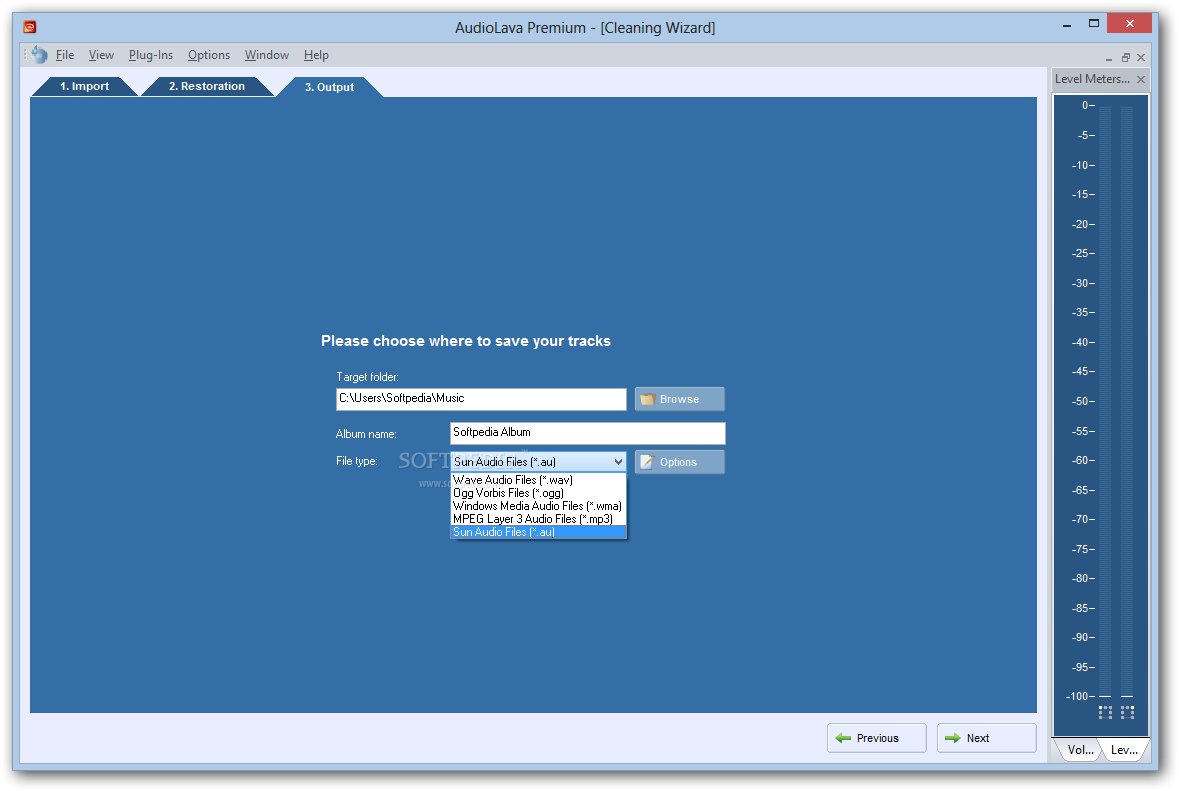The height and width of the screenshot is (791, 1179).
Task: Proceed with the Next button
Action: [987, 738]
